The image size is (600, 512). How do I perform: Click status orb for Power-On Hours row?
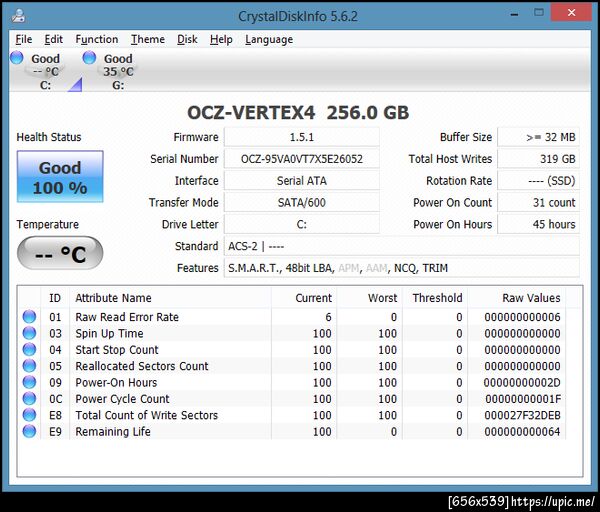(29, 382)
